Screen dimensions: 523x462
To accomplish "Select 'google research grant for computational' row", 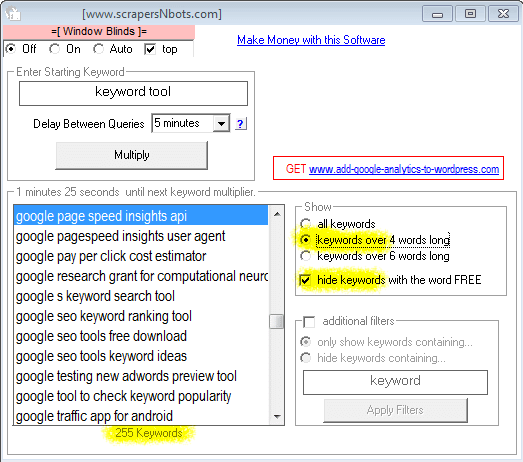I will [x=141, y=276].
